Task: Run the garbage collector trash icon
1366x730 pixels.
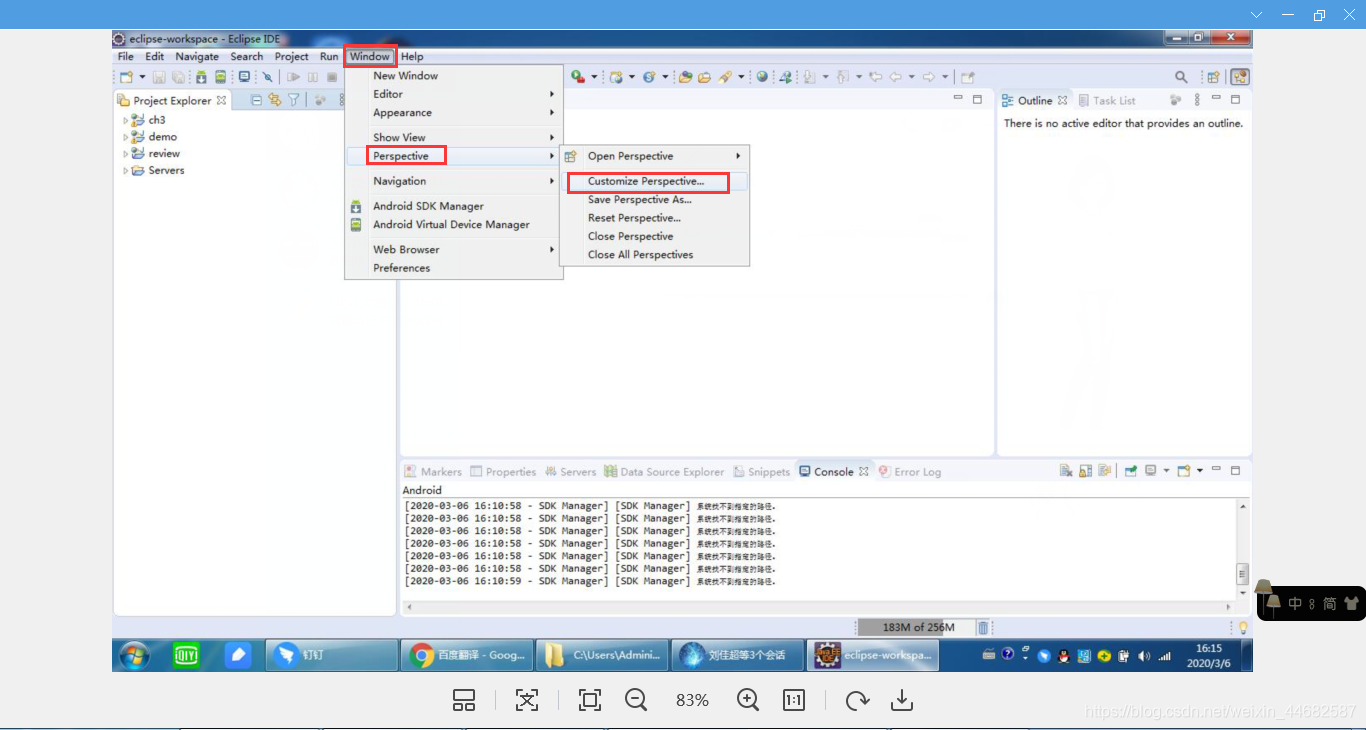Action: [983, 628]
